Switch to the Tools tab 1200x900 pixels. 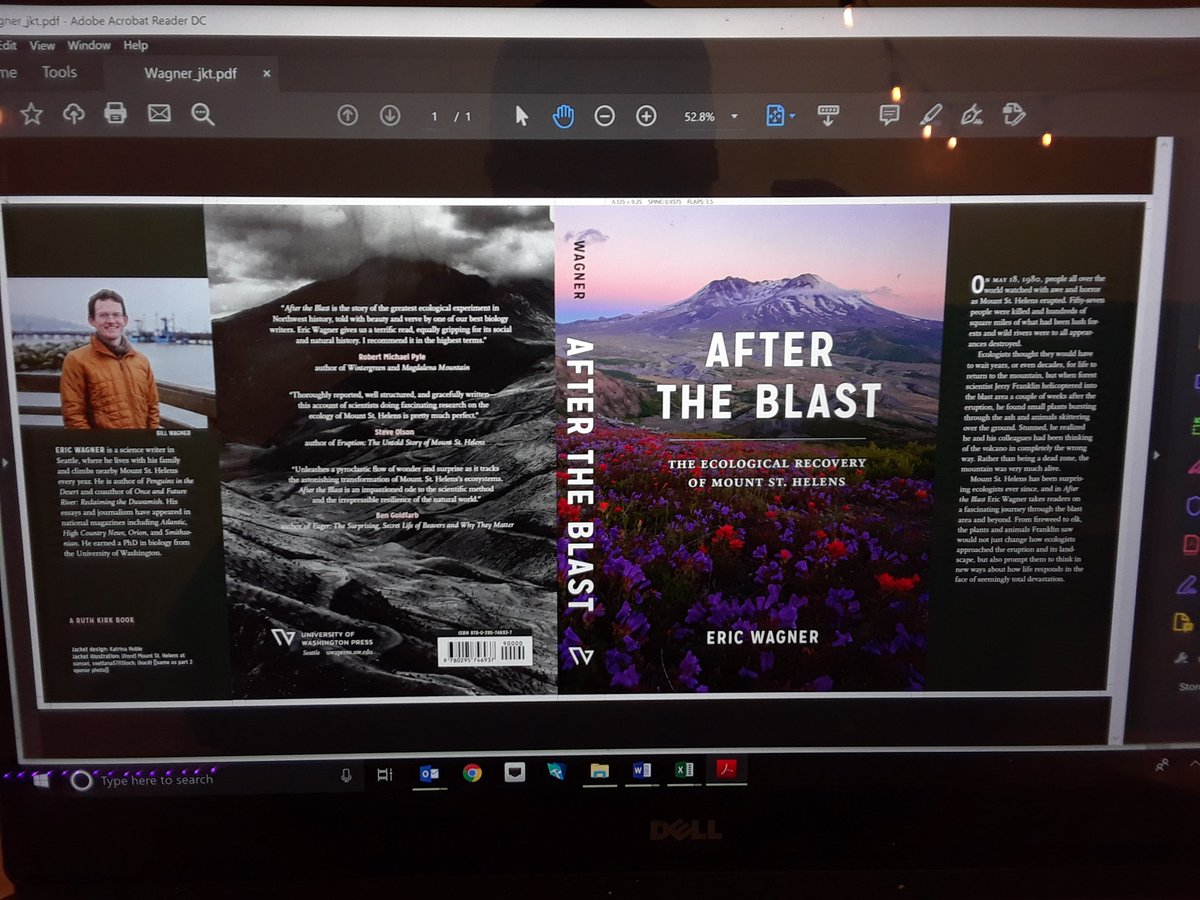click(x=59, y=72)
